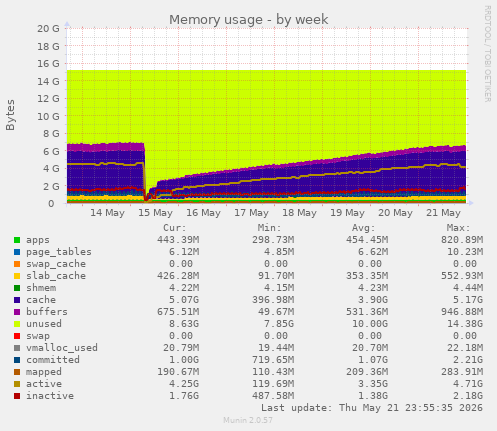Click the cache current value 5.07G
Image resolution: width=497 pixels, height=431 pixels.
pyautogui.click(x=184, y=300)
